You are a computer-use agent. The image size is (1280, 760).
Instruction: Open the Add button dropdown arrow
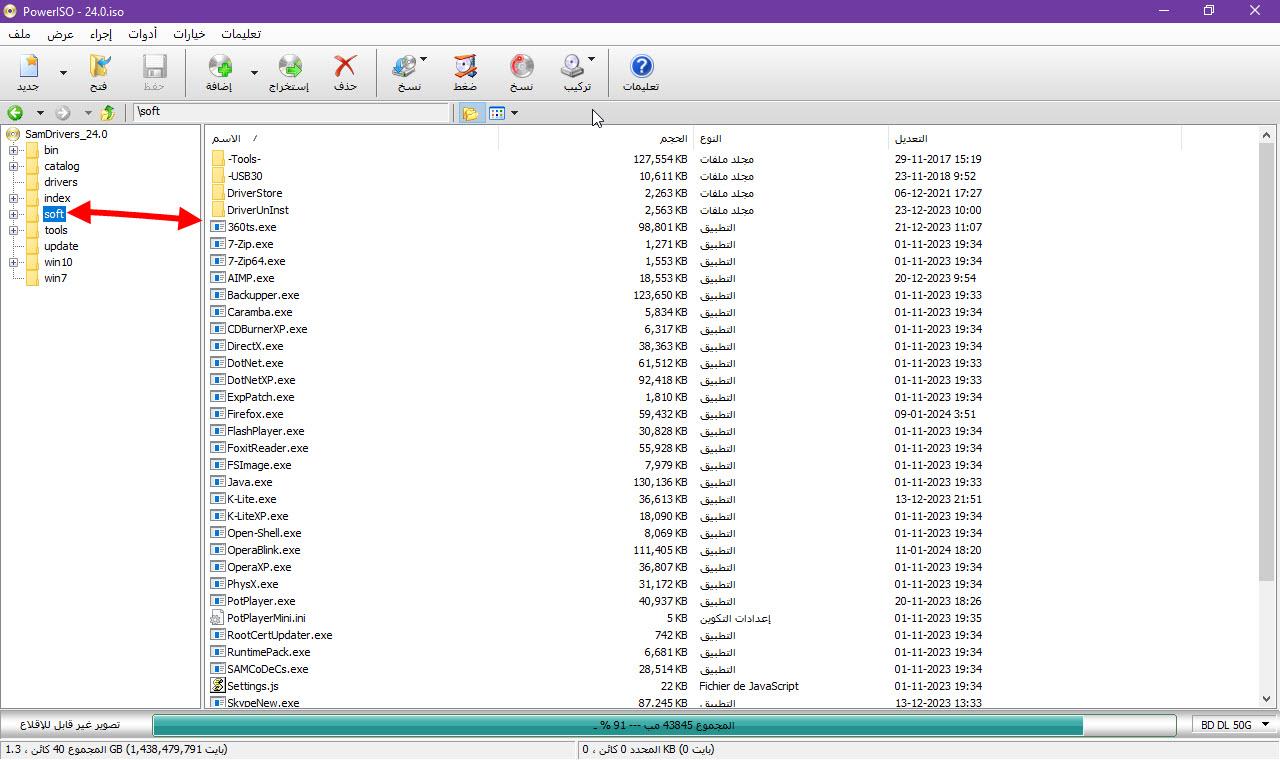[254, 72]
